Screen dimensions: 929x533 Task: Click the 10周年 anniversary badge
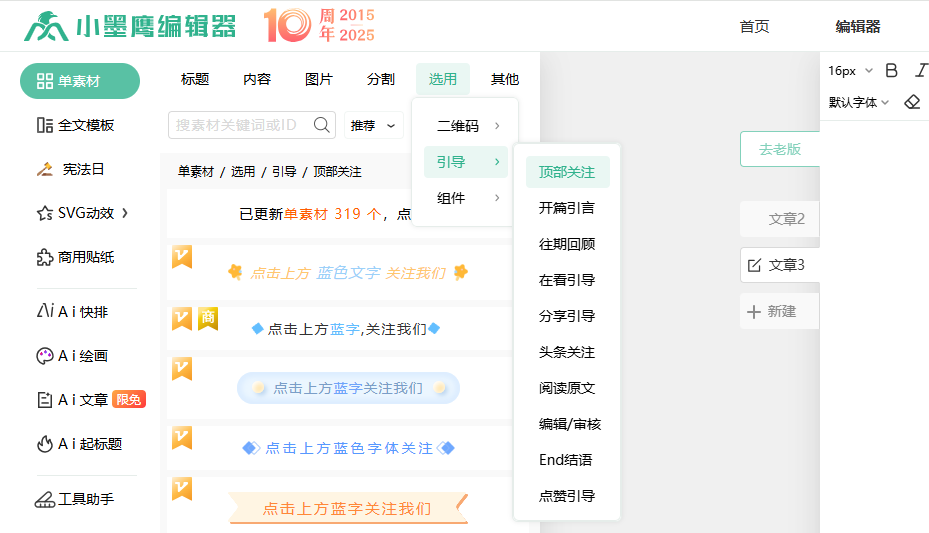tap(319, 25)
